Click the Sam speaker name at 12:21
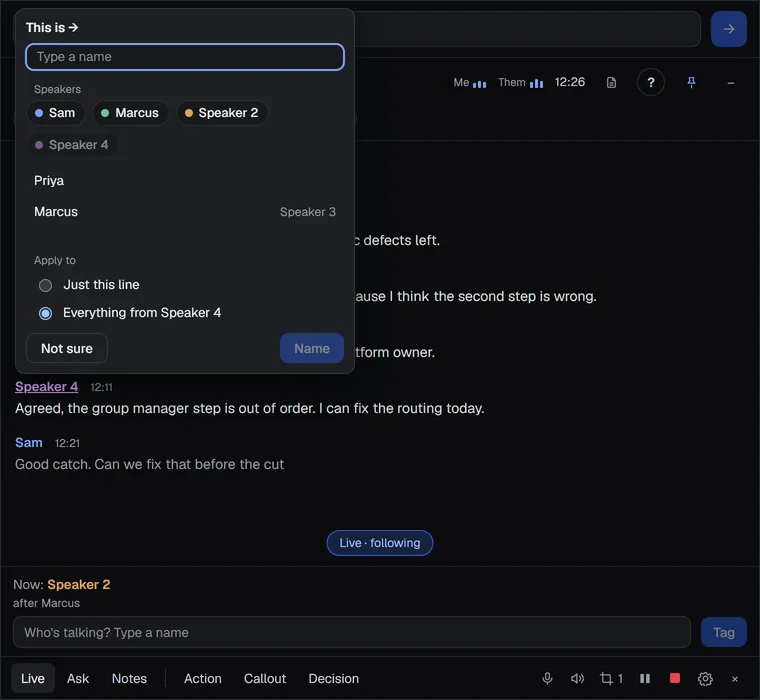Image resolution: width=760 pixels, height=700 pixels. coord(29,443)
